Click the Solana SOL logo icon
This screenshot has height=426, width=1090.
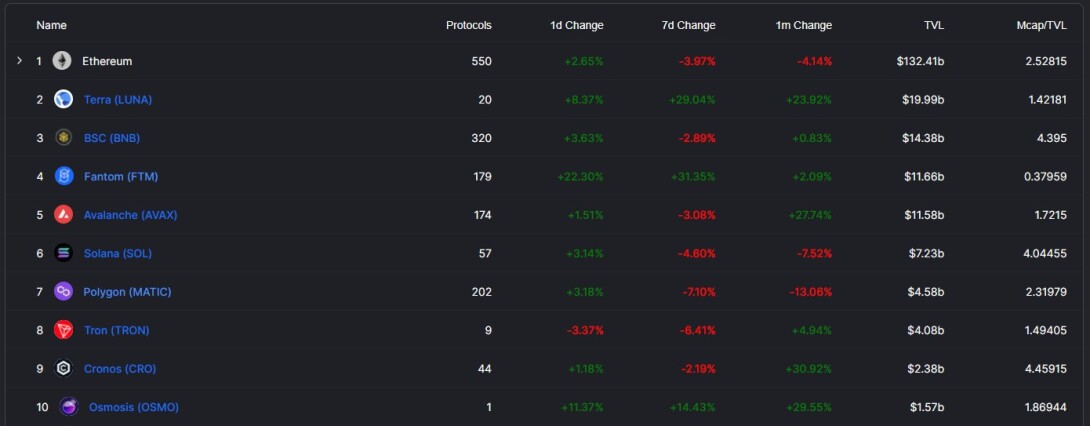pyautogui.click(x=63, y=253)
